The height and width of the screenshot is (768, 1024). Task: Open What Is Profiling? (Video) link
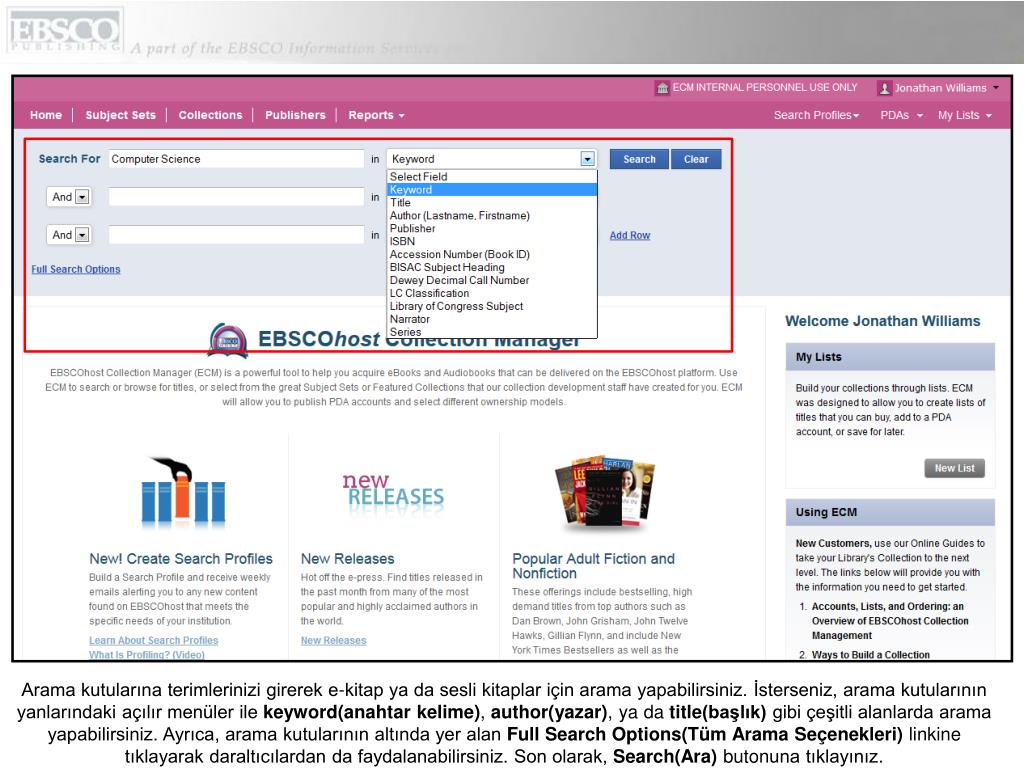pyautogui.click(x=147, y=654)
